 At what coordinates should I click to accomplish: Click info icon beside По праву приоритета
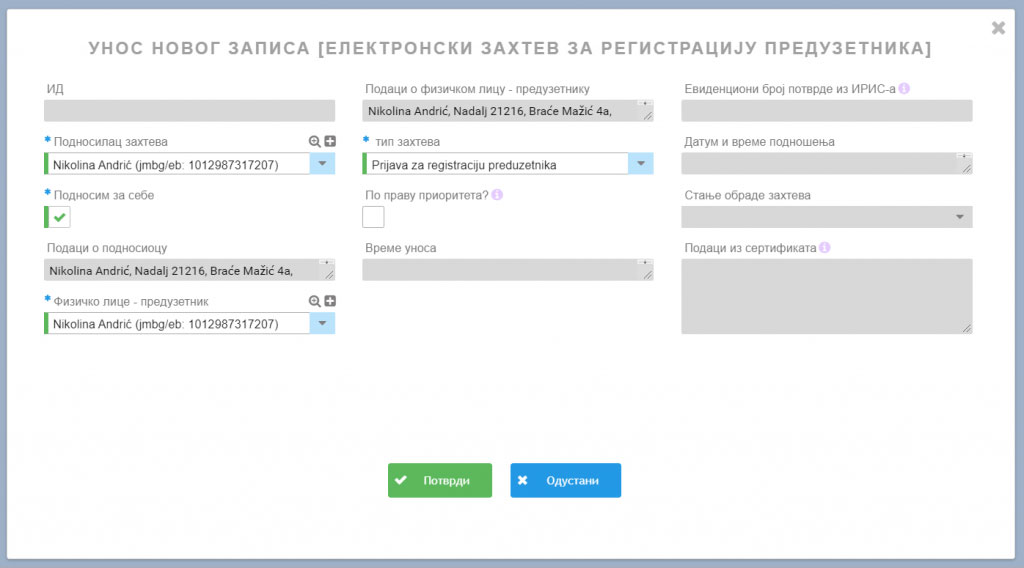[x=497, y=195]
